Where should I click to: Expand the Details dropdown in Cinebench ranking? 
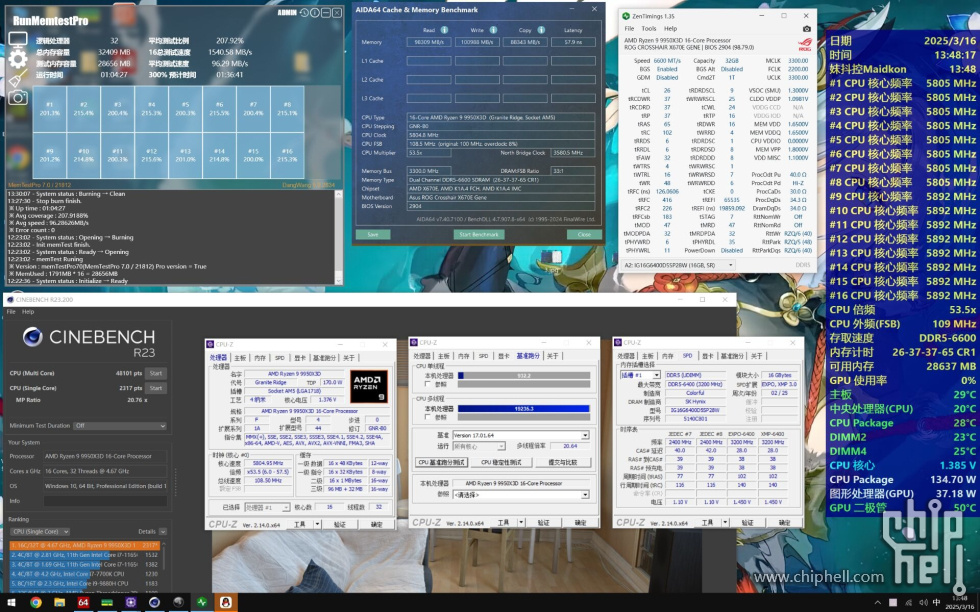[162, 531]
